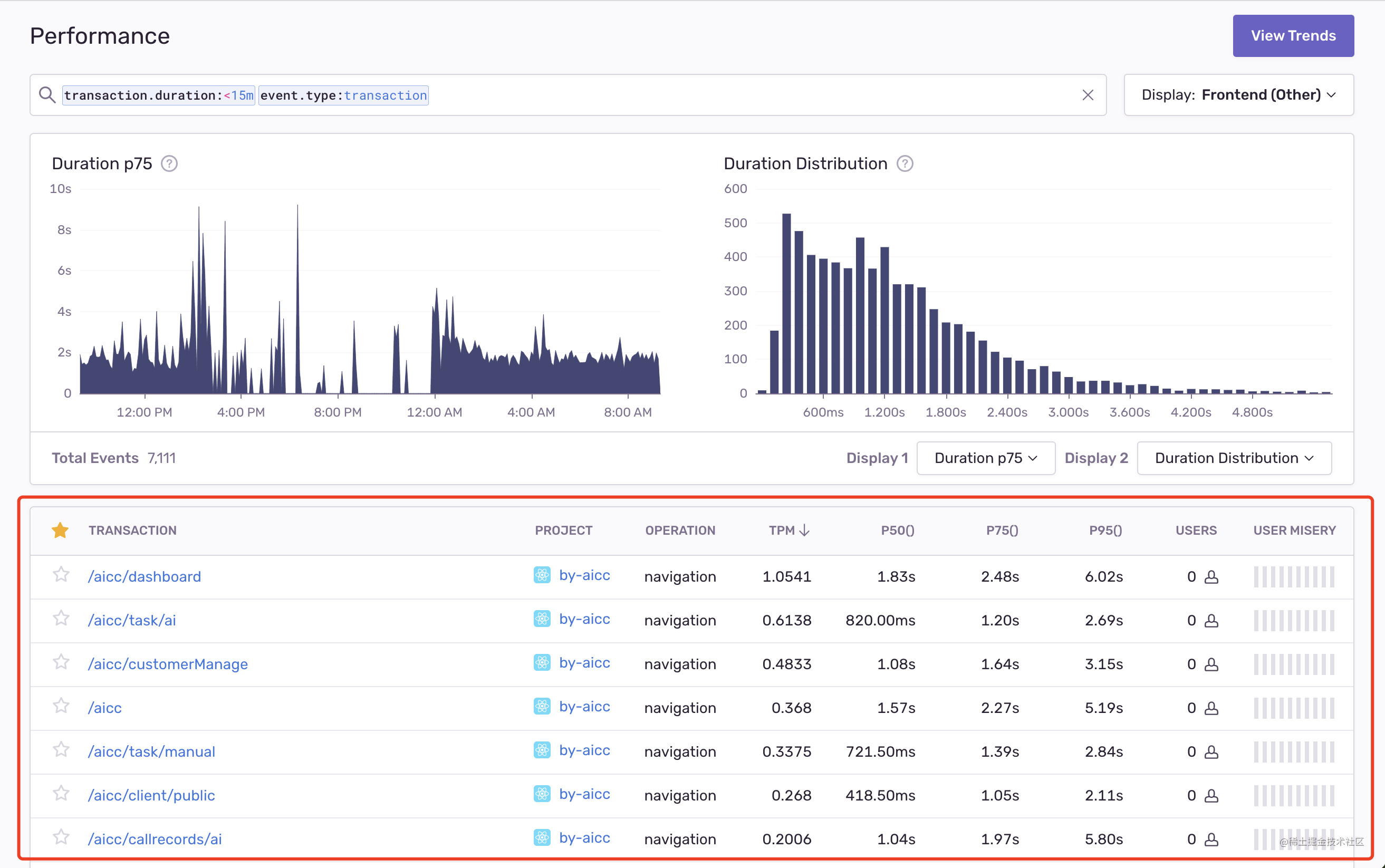Viewport: 1385px width, 868px height.
Task: Sort by the PROJECT column header
Action: (x=564, y=531)
